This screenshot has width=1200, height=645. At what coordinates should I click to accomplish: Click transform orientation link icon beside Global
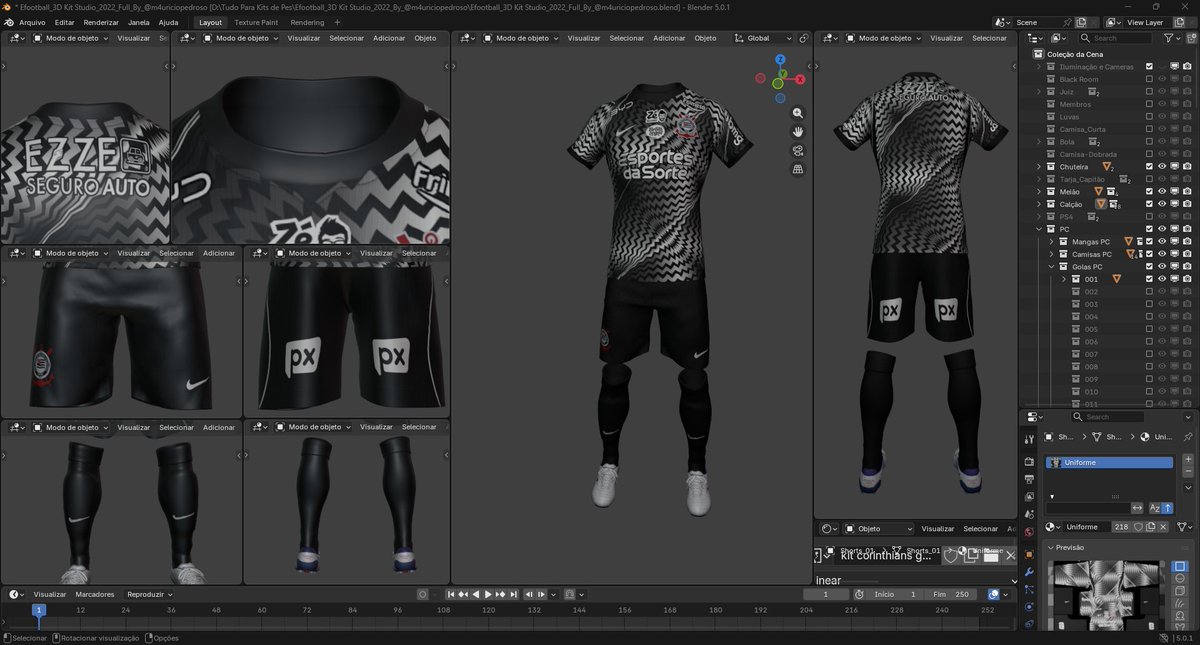(x=804, y=38)
